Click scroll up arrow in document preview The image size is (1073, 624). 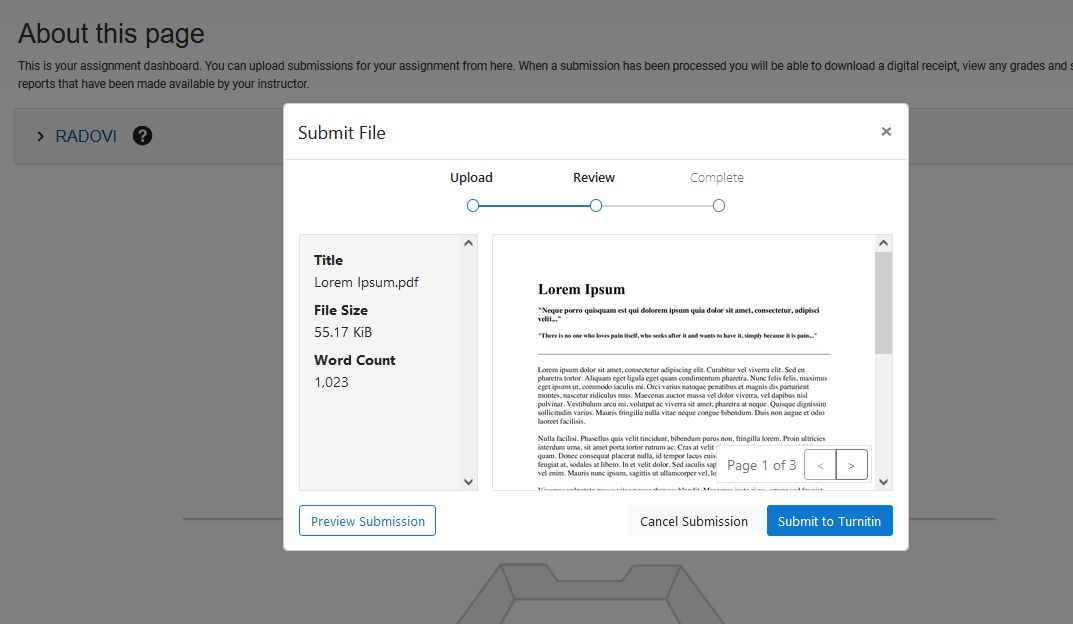click(x=883, y=243)
